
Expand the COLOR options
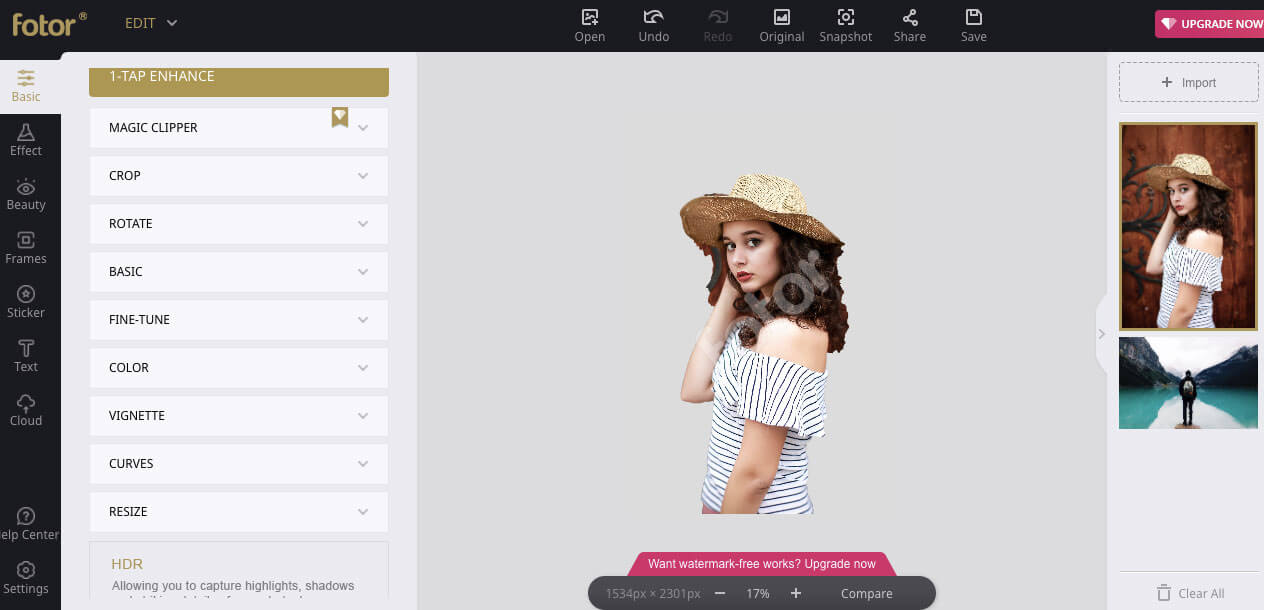(238, 367)
